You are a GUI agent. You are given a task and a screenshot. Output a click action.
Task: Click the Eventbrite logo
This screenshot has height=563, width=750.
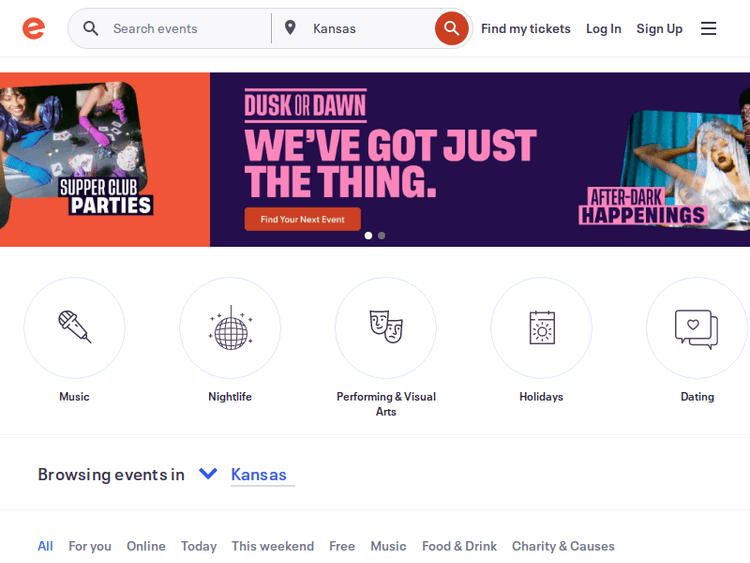(x=33, y=29)
